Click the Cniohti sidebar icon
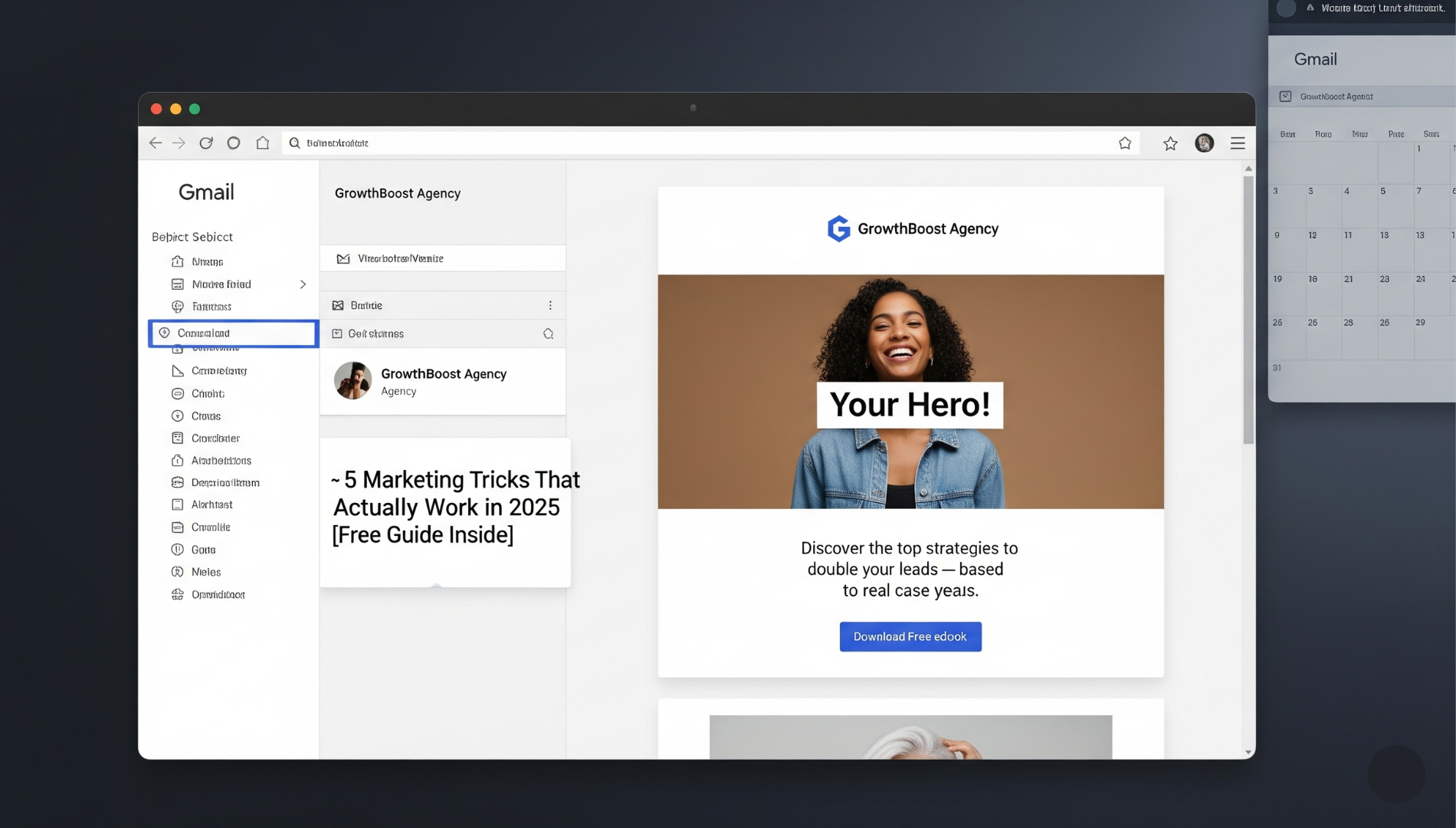The image size is (1456, 828). (x=178, y=393)
